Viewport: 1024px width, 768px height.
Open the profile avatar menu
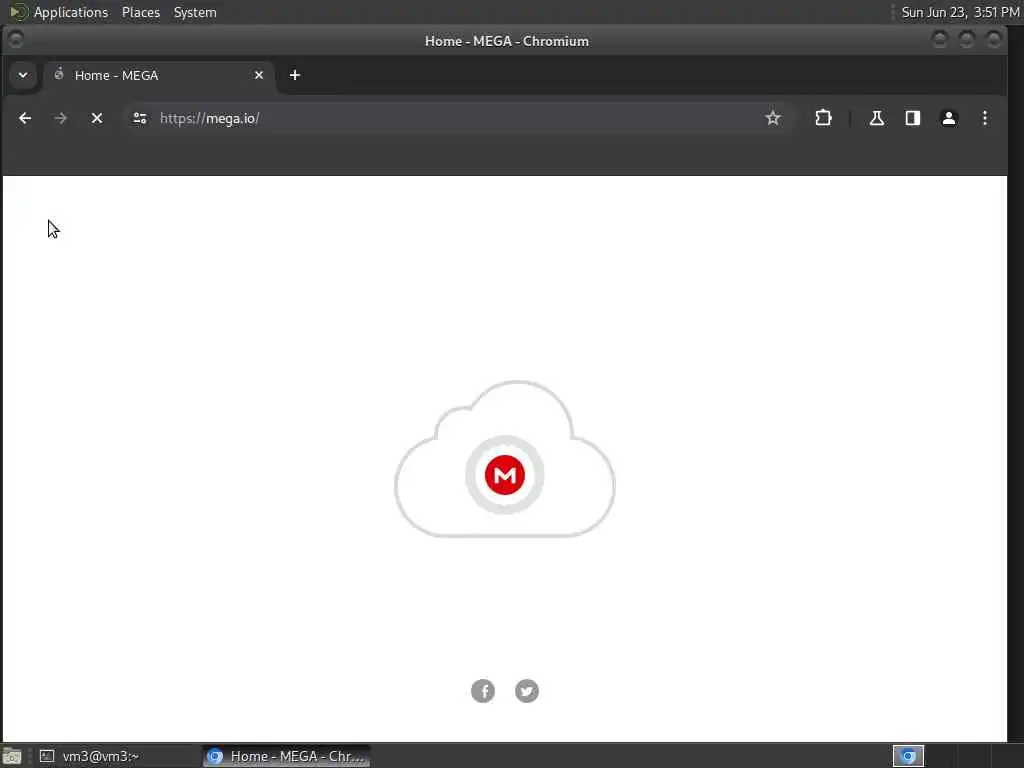[948, 118]
